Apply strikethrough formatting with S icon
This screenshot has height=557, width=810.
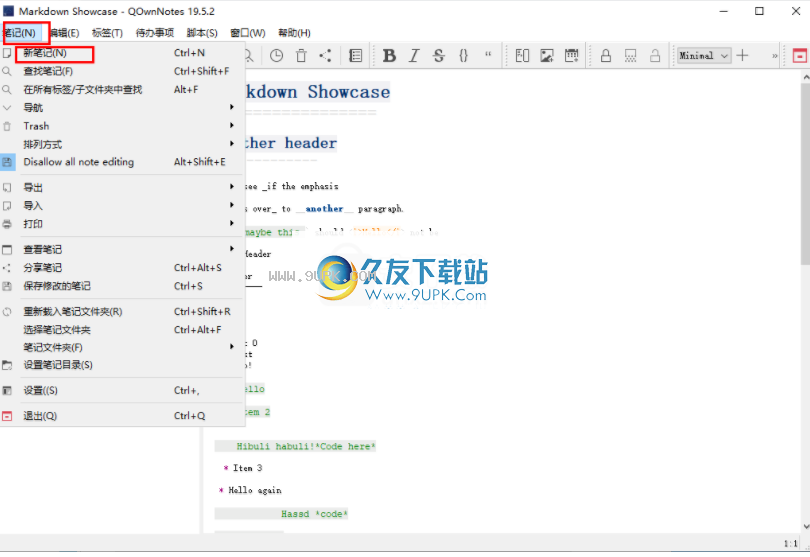pos(439,56)
